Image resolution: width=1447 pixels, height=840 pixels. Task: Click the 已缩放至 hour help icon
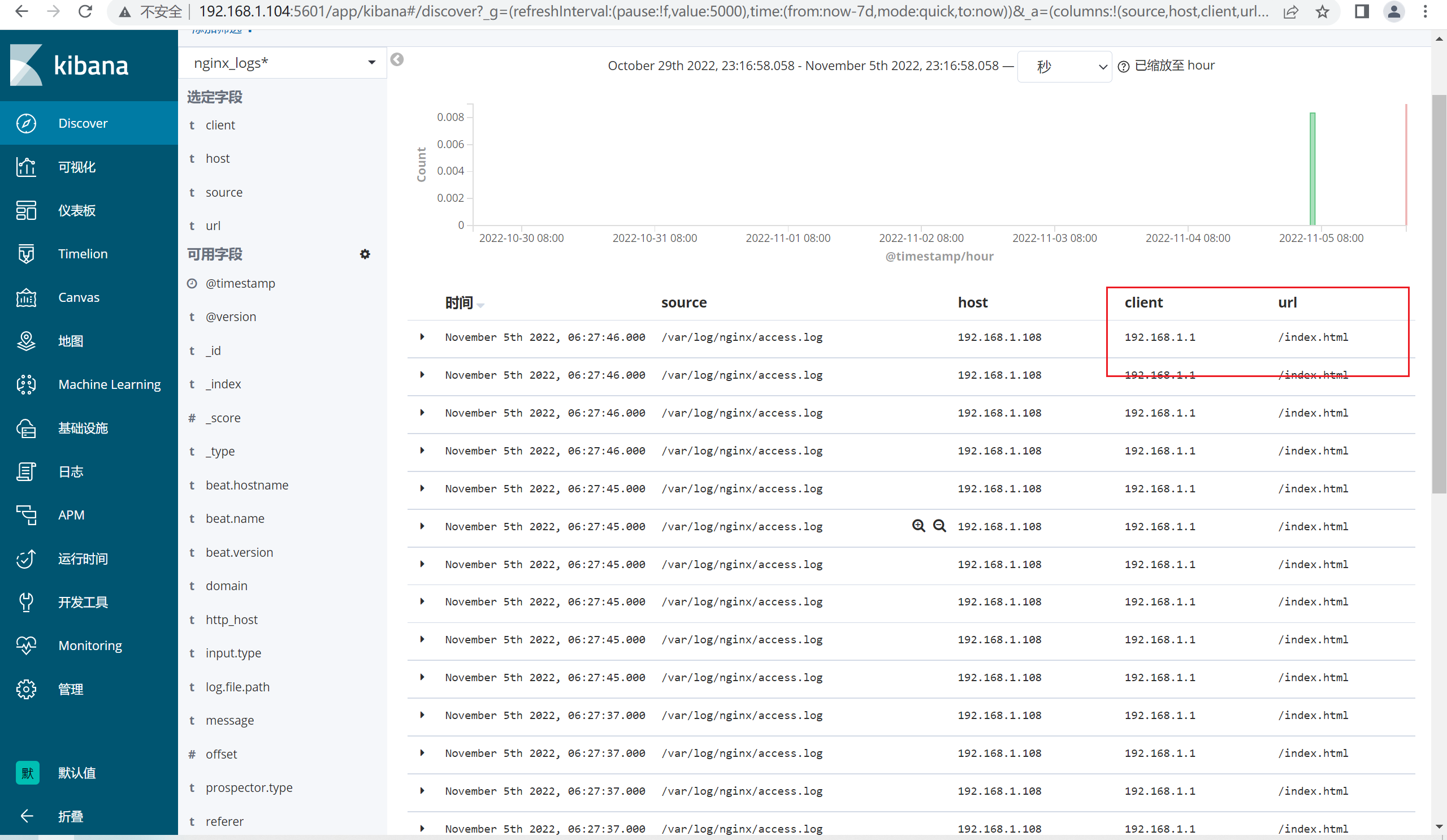click(1124, 67)
